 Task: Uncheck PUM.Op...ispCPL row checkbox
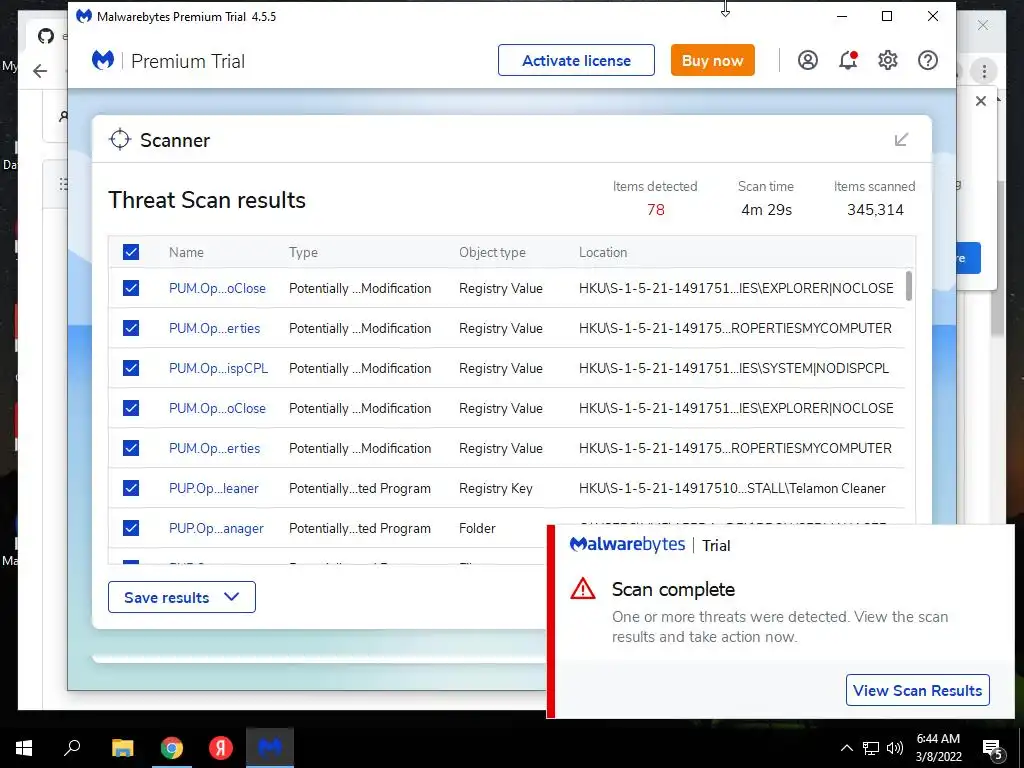(x=131, y=368)
